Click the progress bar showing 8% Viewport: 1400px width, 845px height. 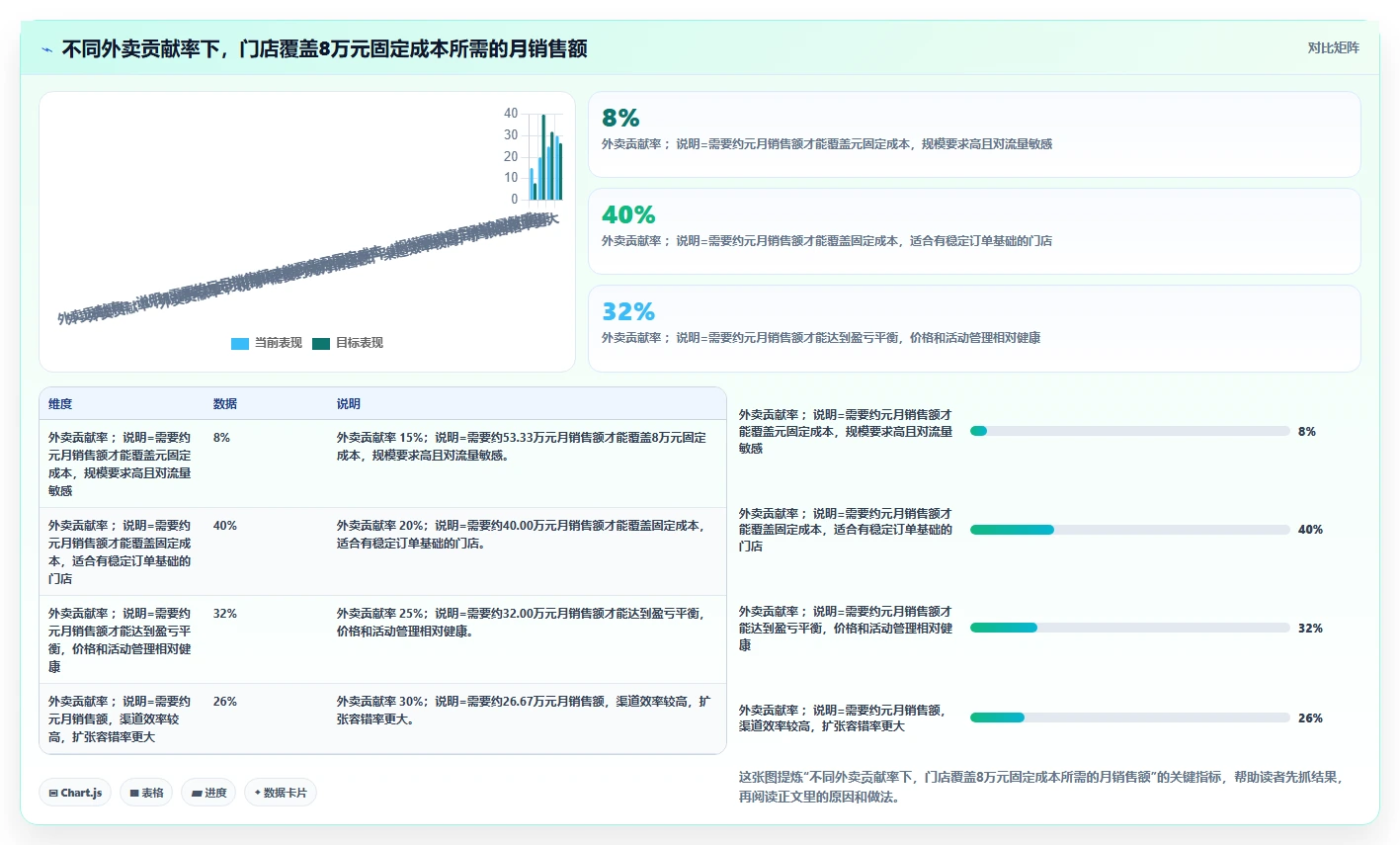coord(1130,431)
